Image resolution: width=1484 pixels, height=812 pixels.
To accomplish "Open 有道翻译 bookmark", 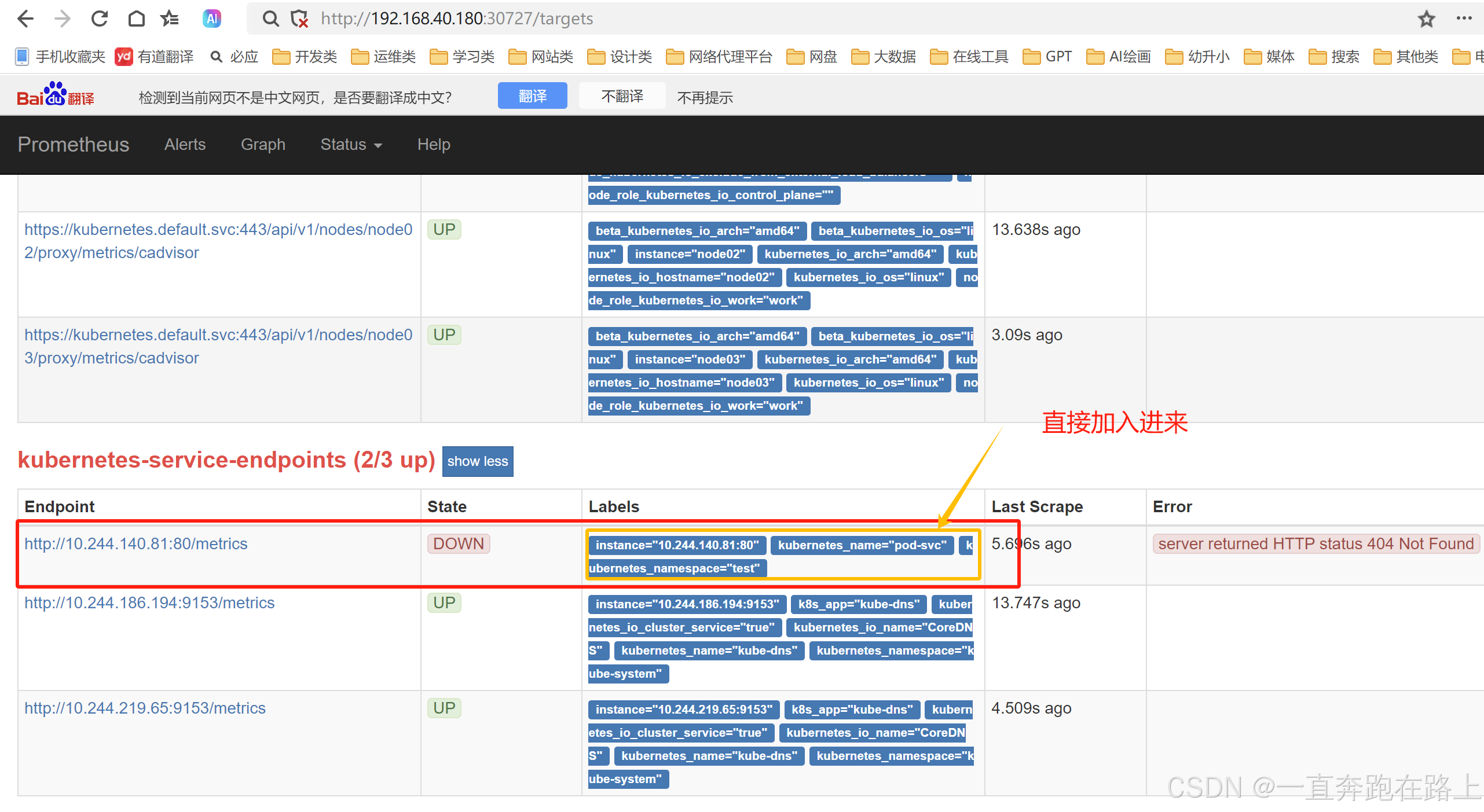I will (155, 57).
